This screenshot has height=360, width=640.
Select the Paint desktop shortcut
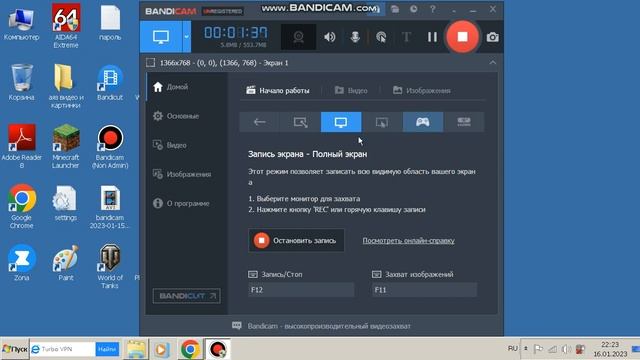pyautogui.click(x=66, y=263)
